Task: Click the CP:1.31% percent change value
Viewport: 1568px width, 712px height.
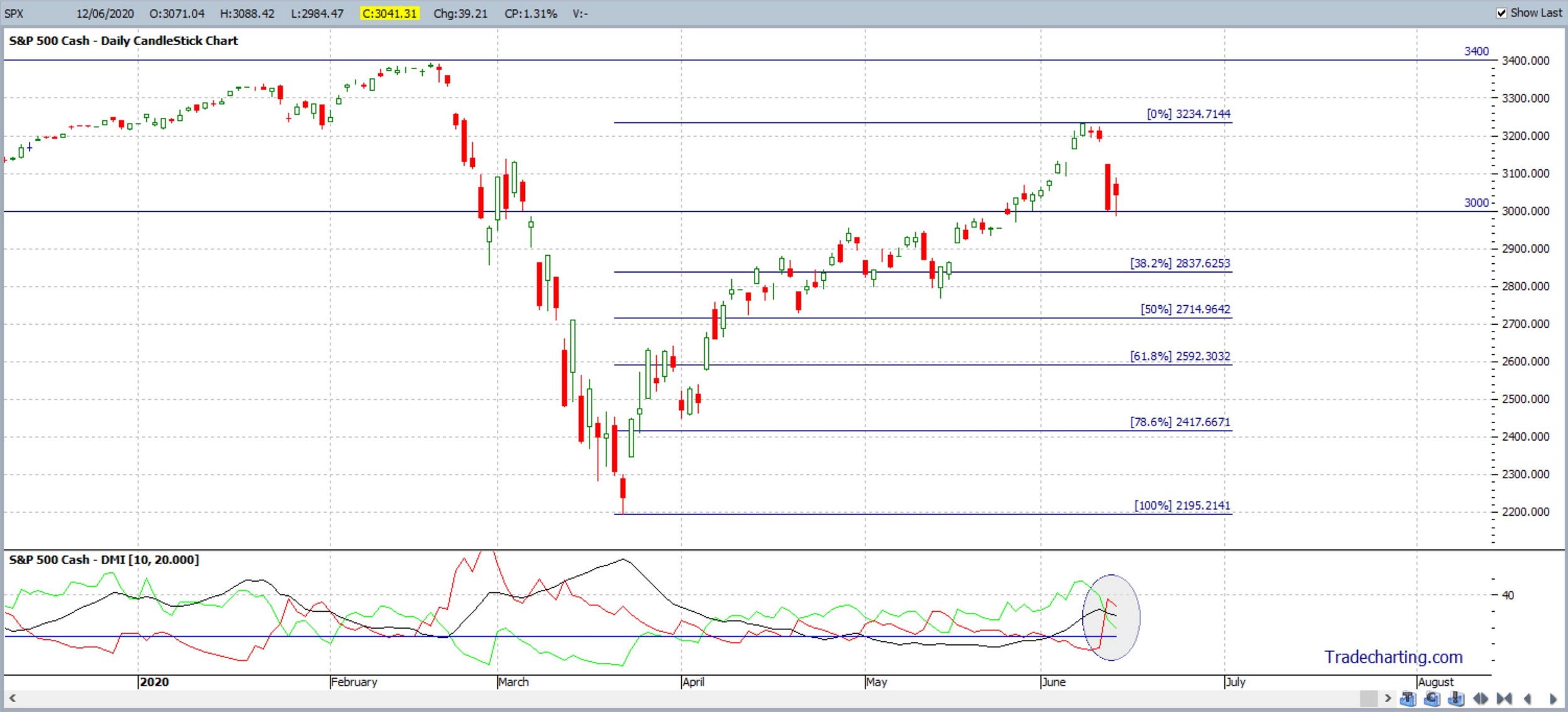Action: [x=531, y=13]
